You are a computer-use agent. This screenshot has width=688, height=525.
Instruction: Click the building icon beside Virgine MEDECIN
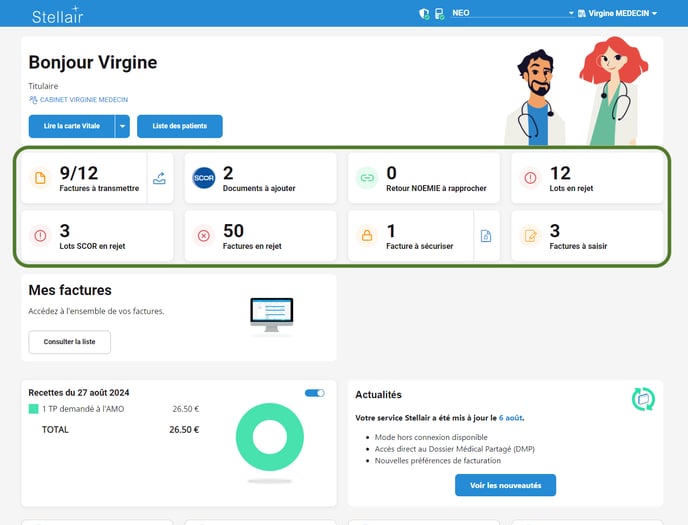[x=582, y=14]
